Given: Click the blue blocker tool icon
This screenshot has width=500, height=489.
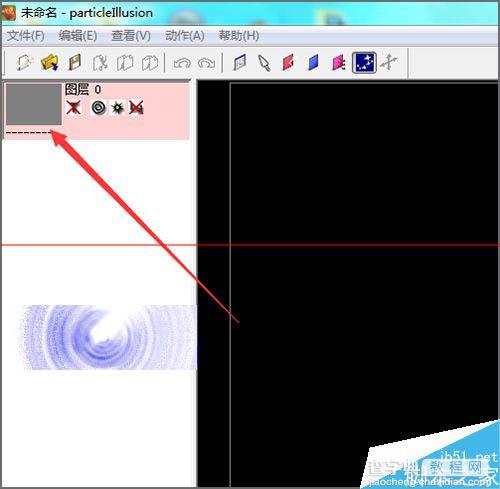Looking at the screenshot, I should pos(313,63).
